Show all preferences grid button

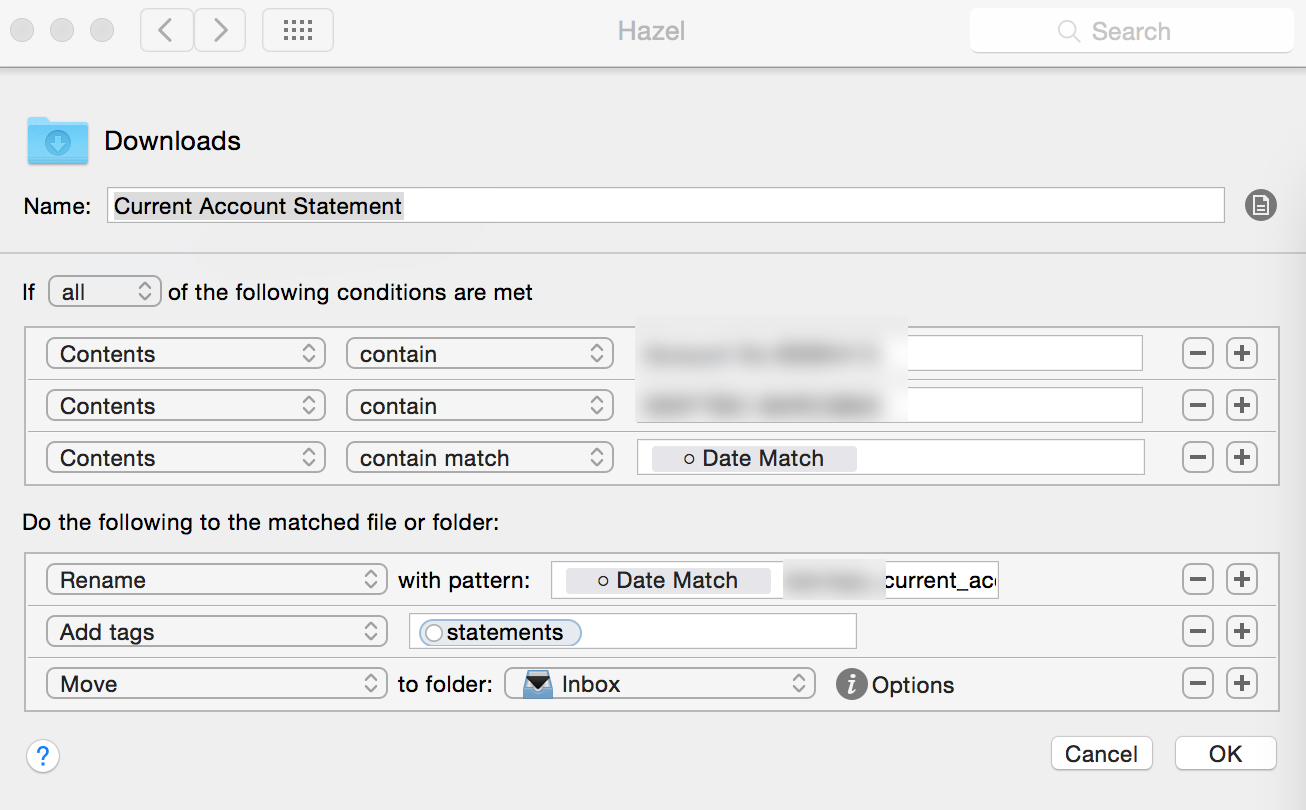[x=298, y=31]
